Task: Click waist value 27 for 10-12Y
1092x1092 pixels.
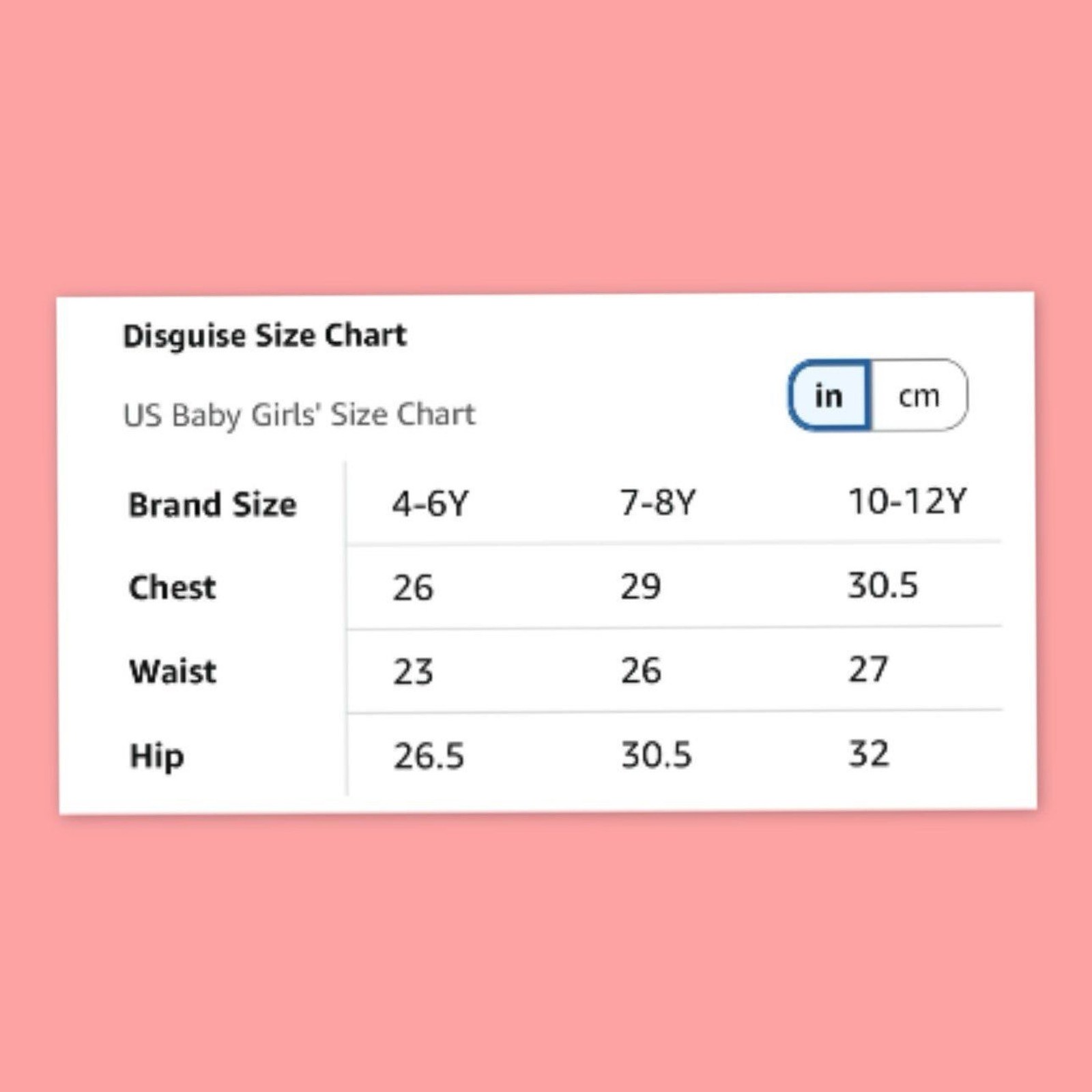Action: pyautogui.click(x=868, y=669)
